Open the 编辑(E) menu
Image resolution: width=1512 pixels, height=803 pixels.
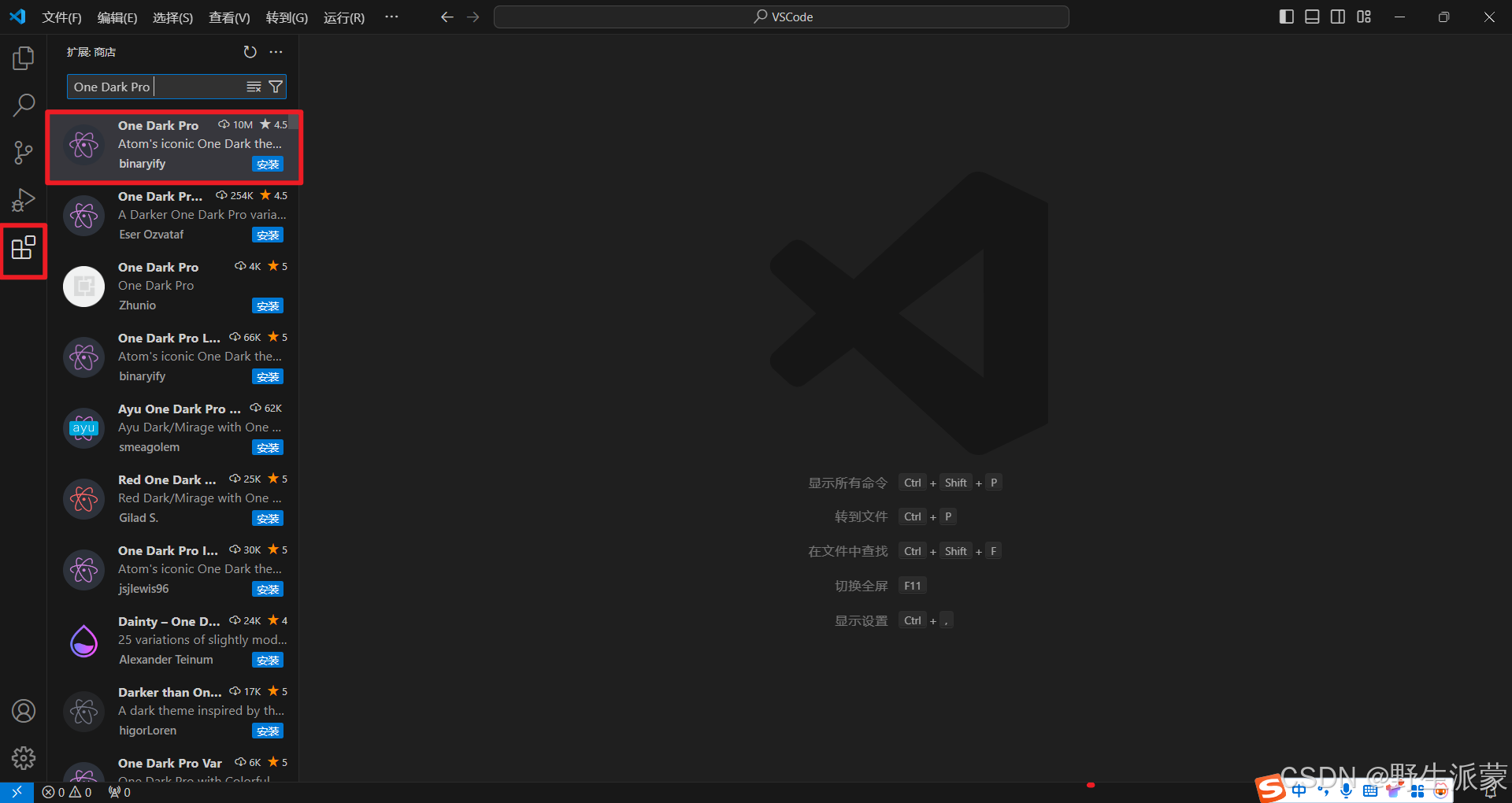[x=117, y=17]
